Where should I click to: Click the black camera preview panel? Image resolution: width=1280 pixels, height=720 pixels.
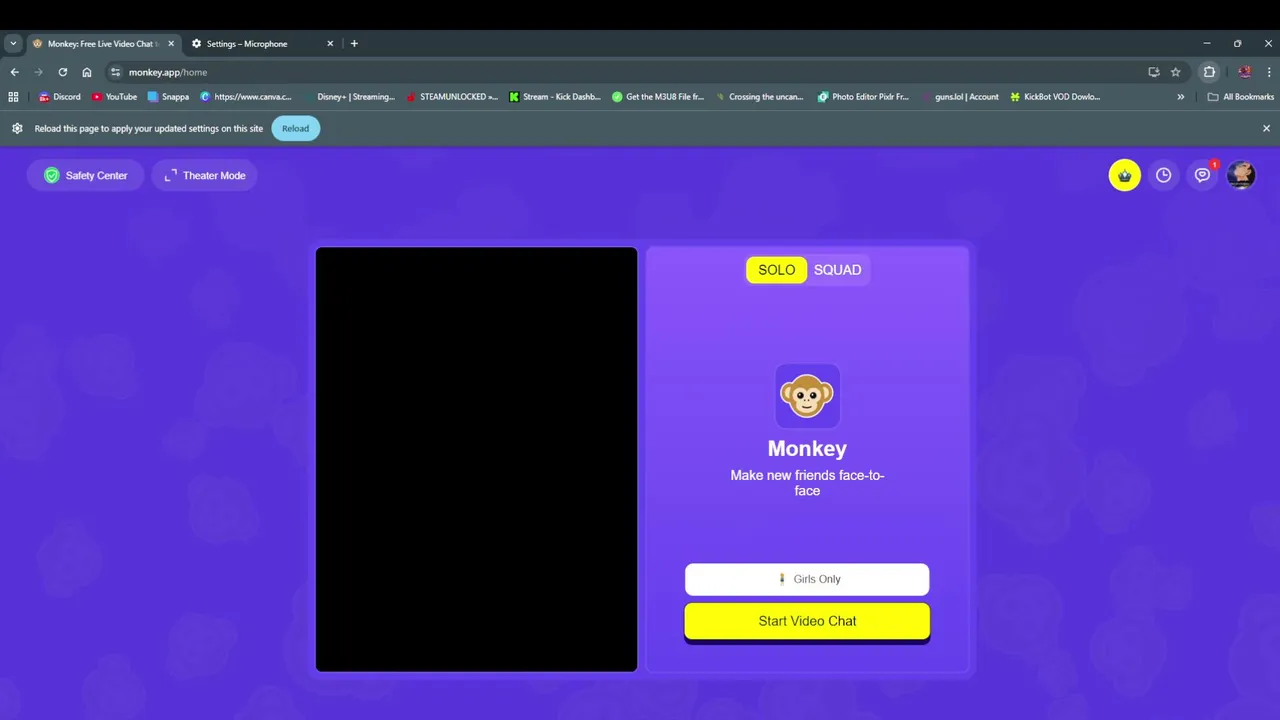pyautogui.click(x=476, y=459)
